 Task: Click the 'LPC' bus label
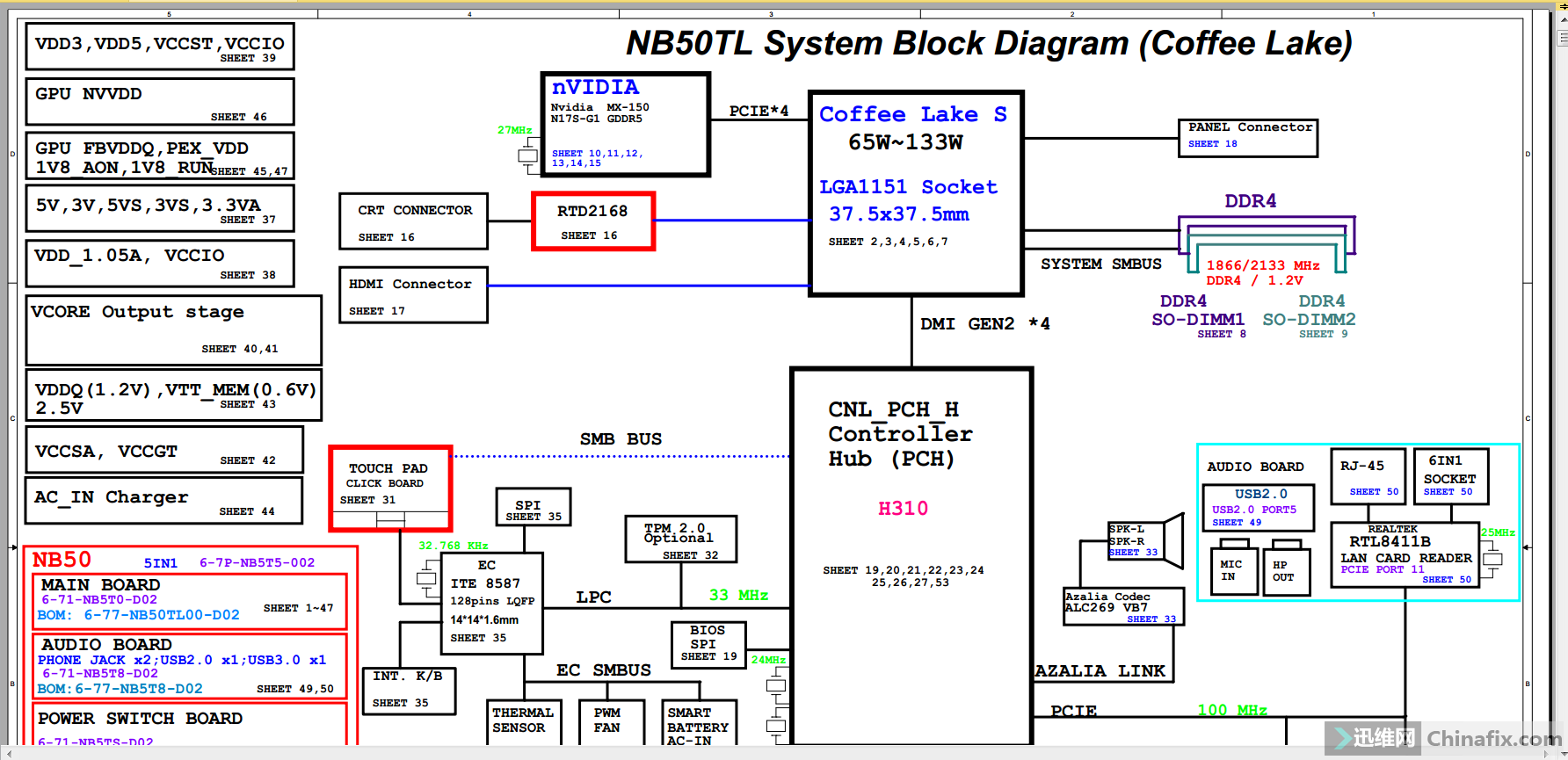point(593,597)
